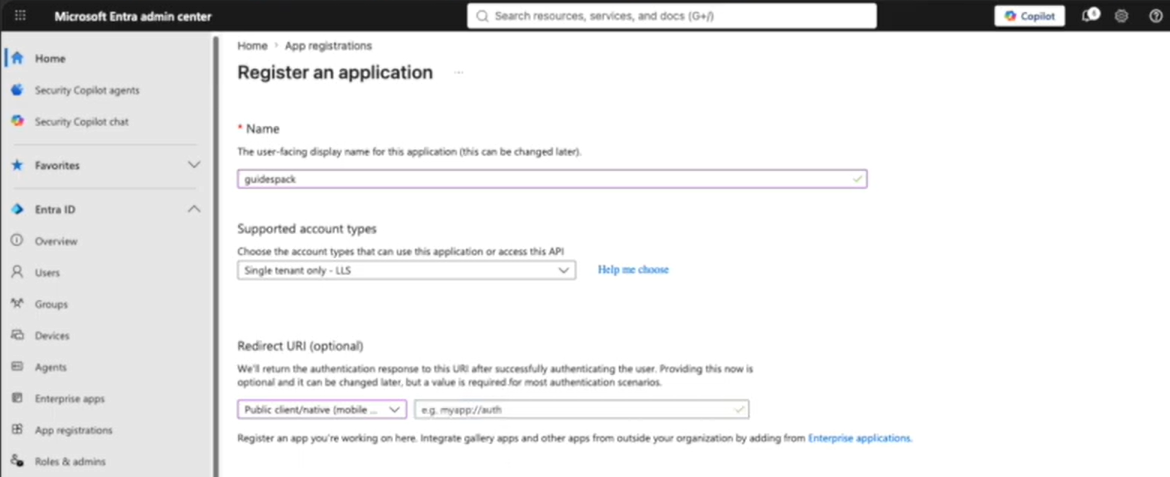Click the Name field containing guidespack
Screen dimensions: 1170x477
click(x=552, y=179)
